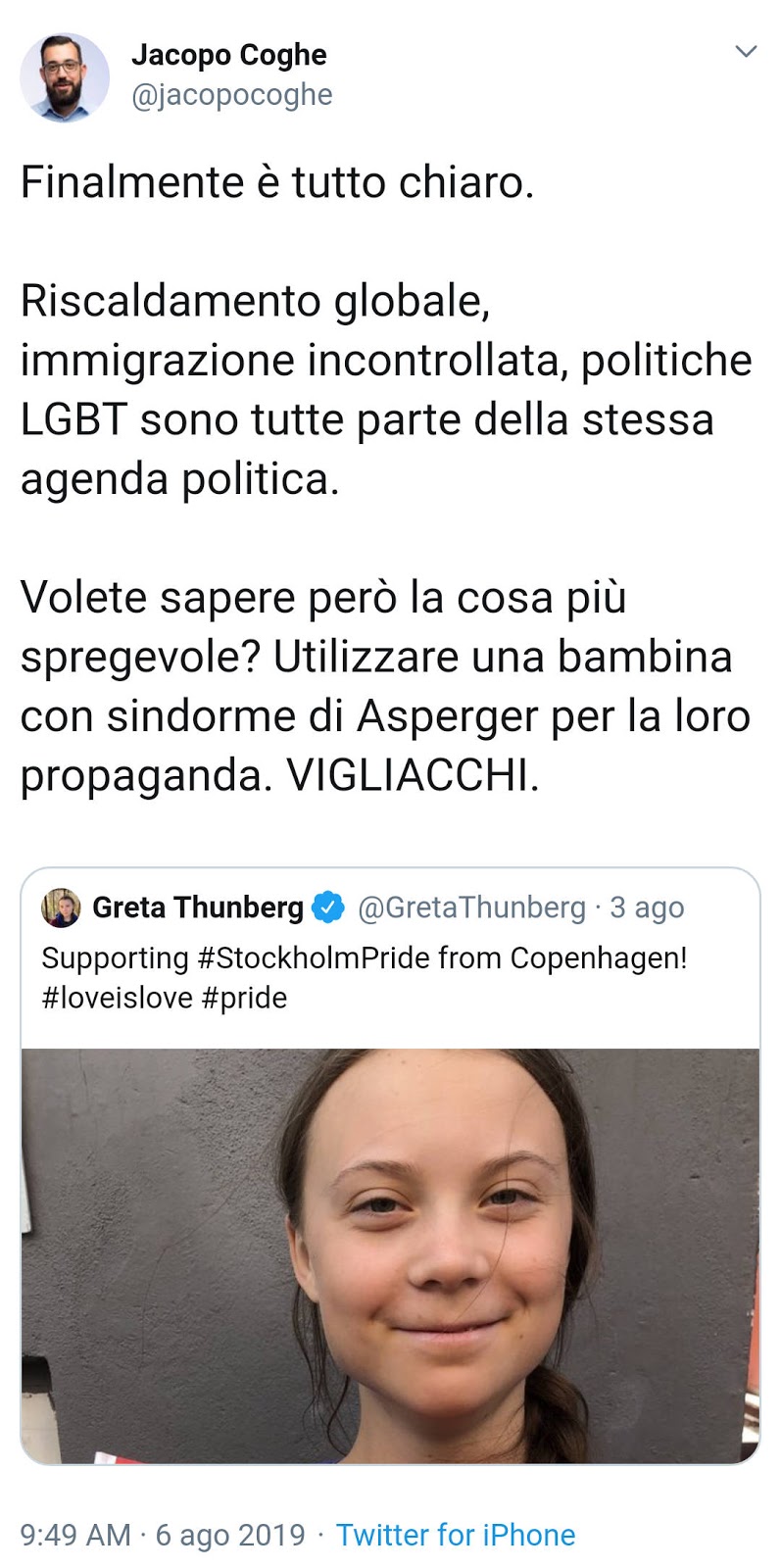
Task: Click the Jacopo Coghe display name
Action: coord(229,55)
